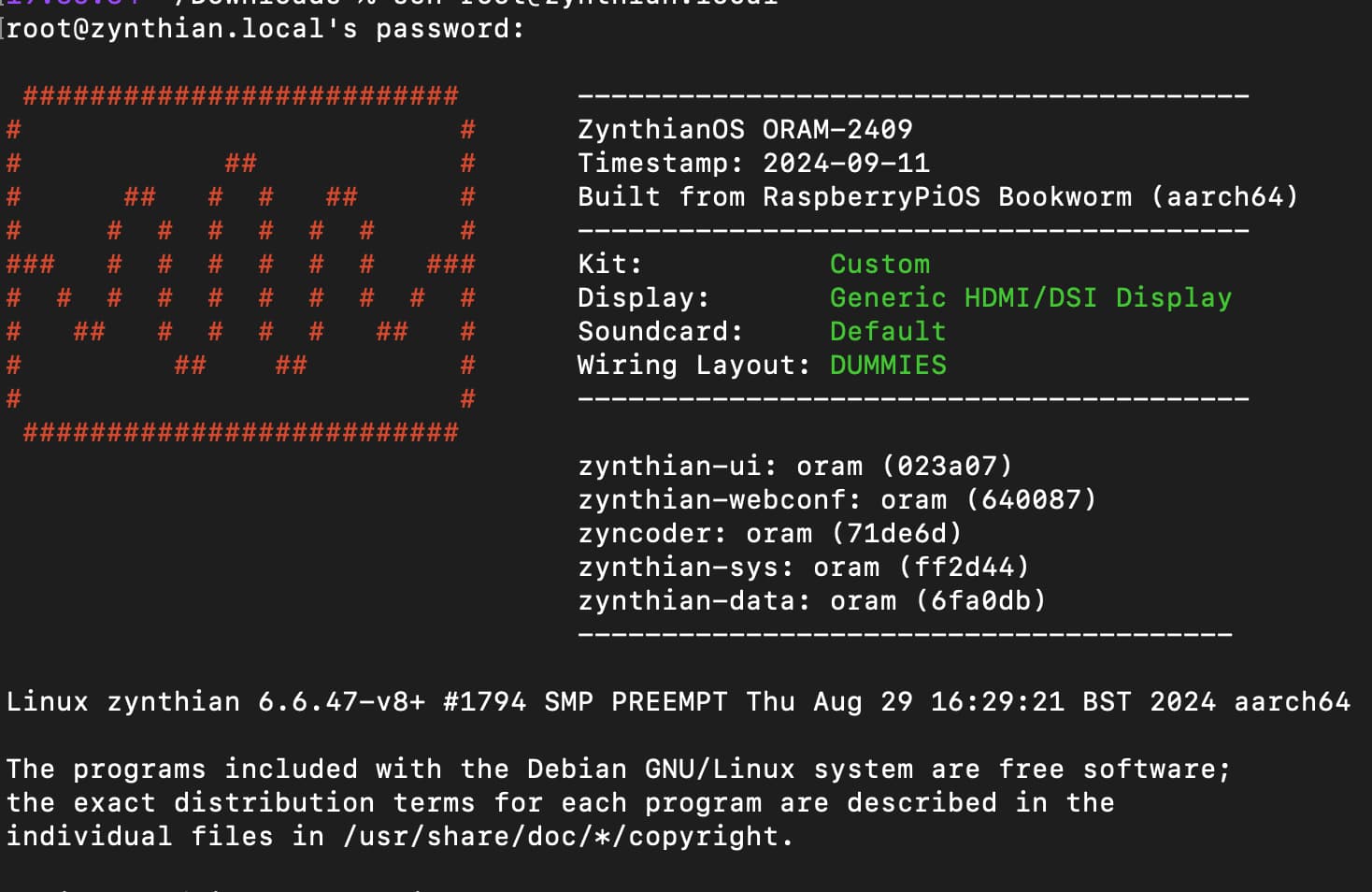The width and height of the screenshot is (1372, 892).
Task: Click the green 'Custom' kit value
Action: coord(879,264)
